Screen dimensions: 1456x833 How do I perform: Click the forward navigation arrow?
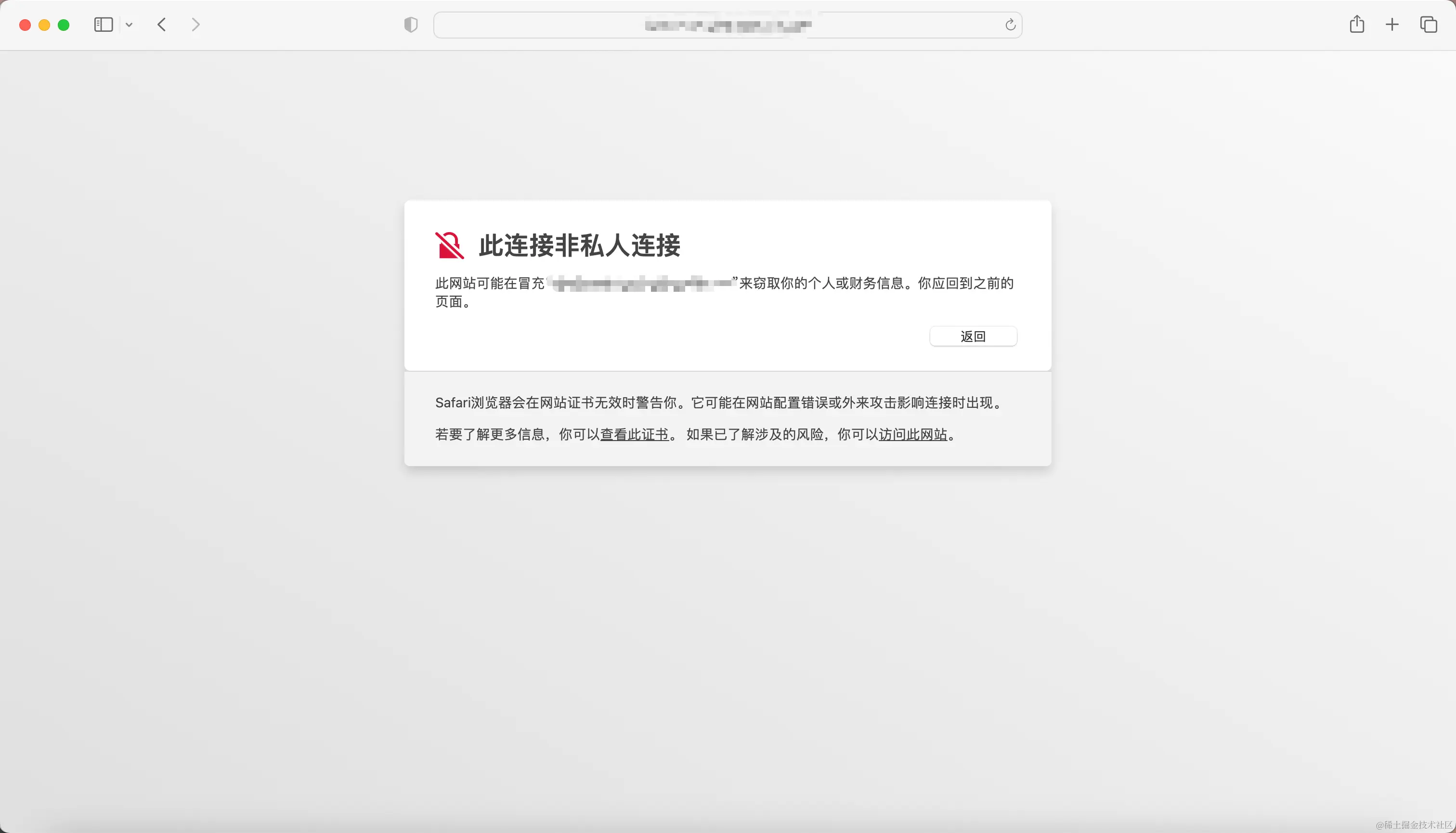click(x=195, y=25)
